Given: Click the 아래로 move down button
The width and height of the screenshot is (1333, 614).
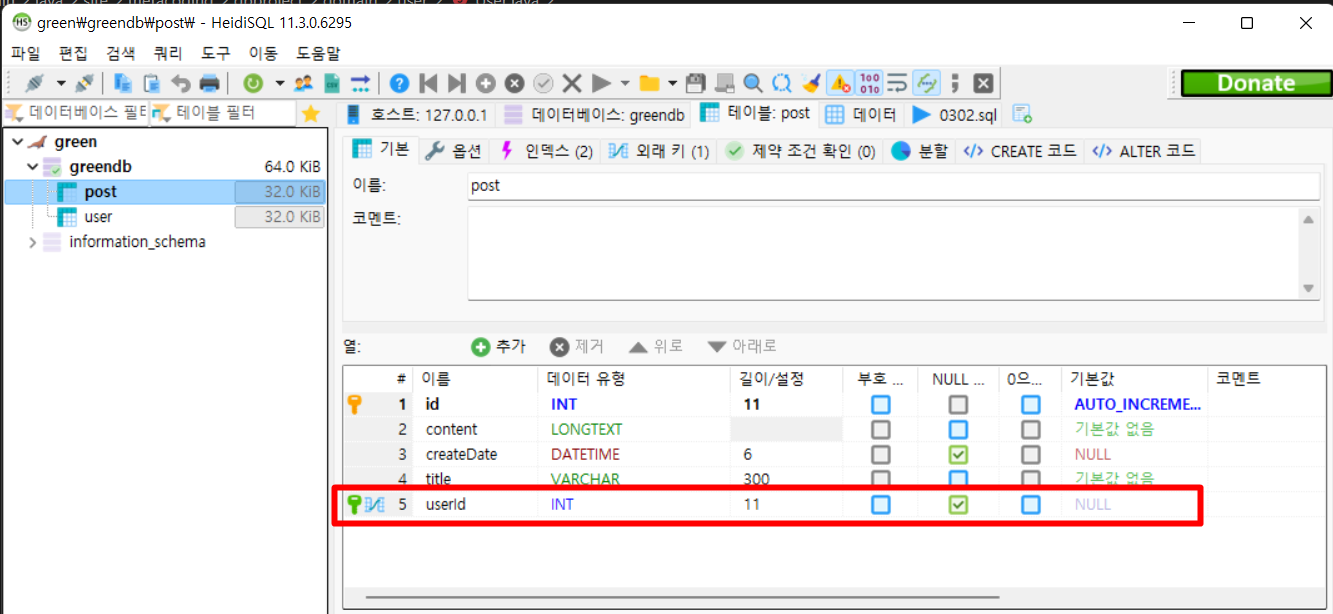Looking at the screenshot, I should [741, 346].
